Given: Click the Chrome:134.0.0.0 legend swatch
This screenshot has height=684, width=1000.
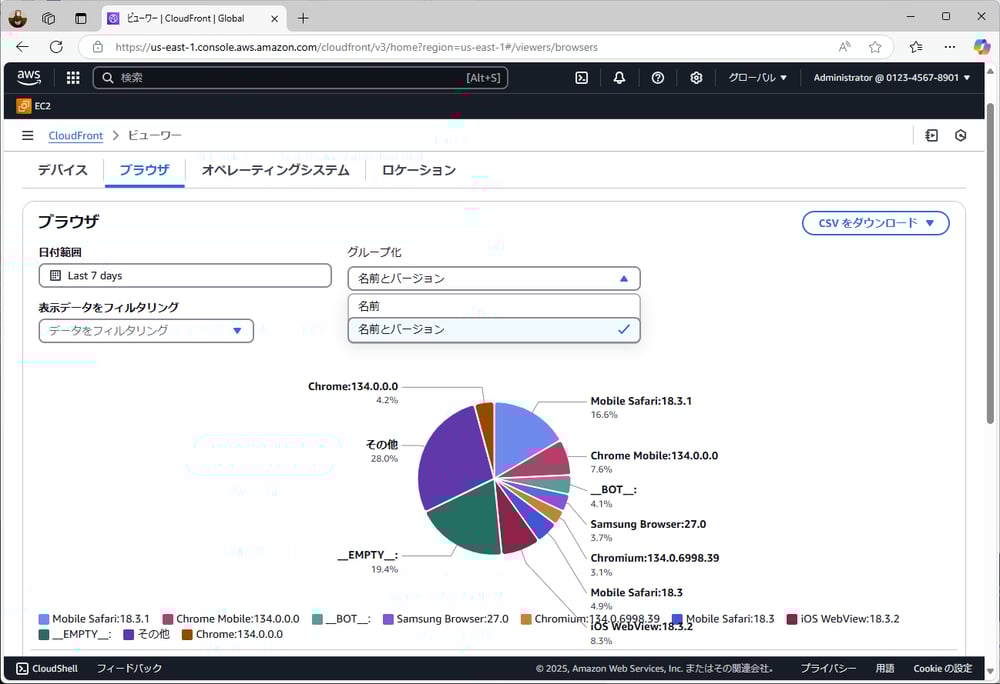Looking at the screenshot, I should click(187, 634).
